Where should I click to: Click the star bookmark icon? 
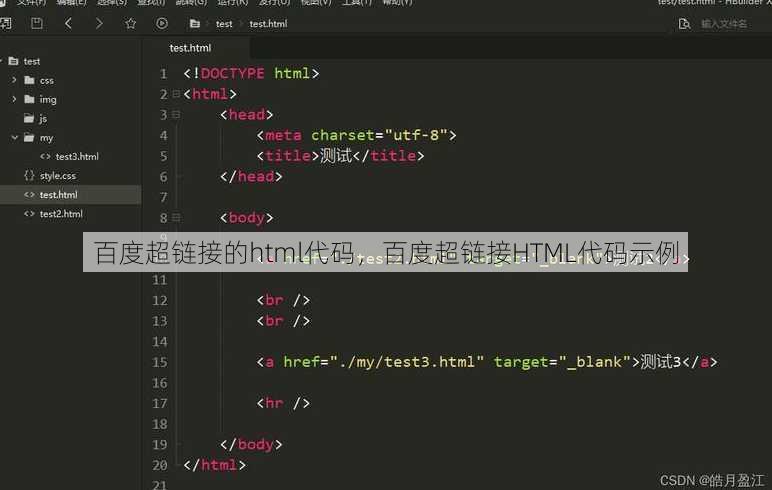pos(130,23)
